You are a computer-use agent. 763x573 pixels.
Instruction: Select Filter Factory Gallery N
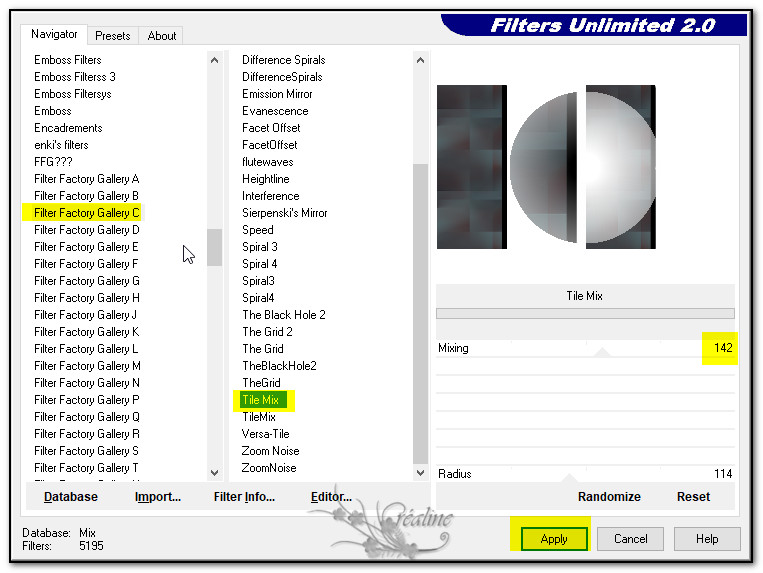click(87, 383)
